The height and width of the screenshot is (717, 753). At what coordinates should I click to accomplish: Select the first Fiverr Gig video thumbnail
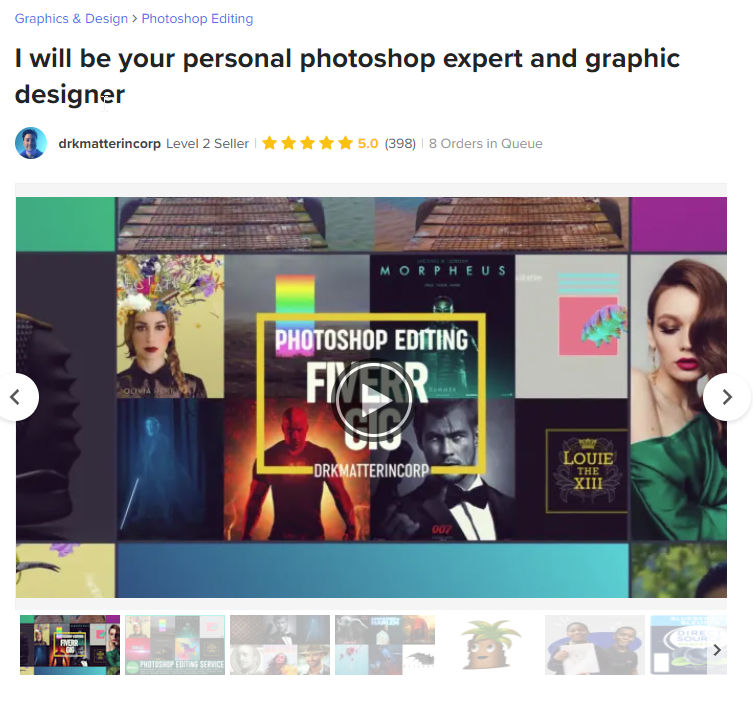(70, 645)
